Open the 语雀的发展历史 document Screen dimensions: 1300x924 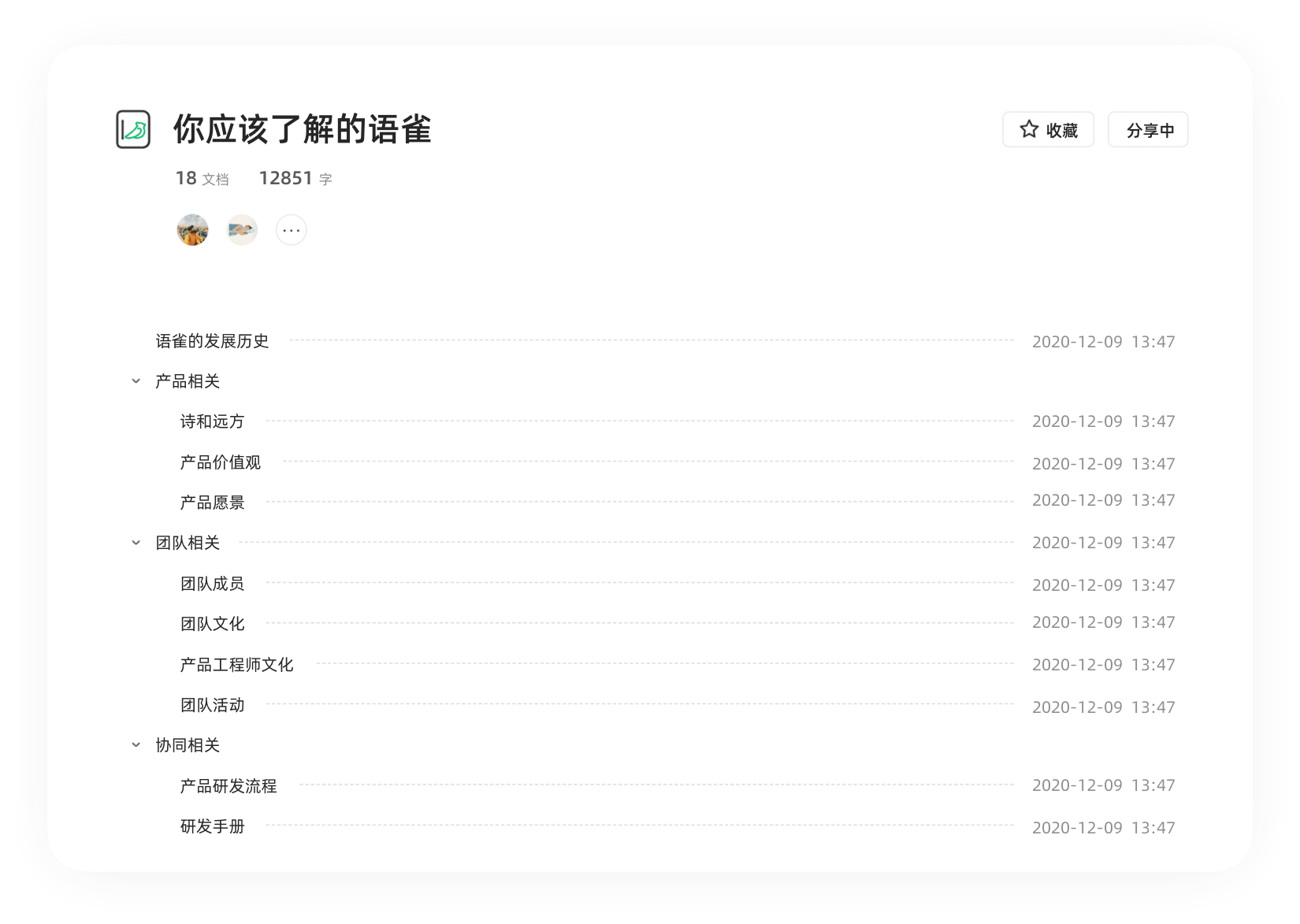[212, 341]
